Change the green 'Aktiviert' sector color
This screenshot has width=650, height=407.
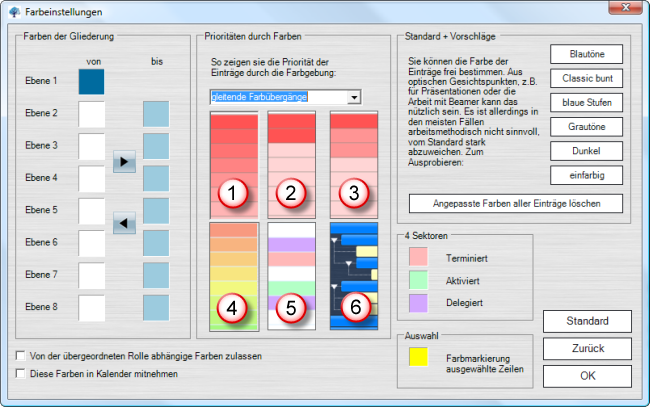coord(420,280)
